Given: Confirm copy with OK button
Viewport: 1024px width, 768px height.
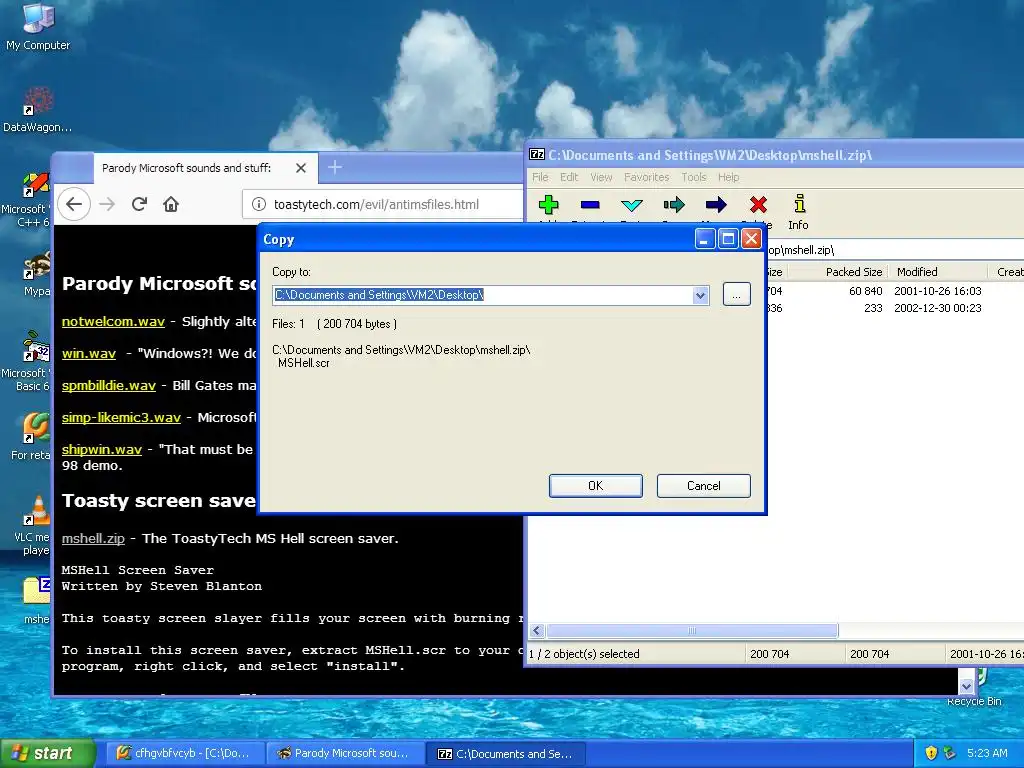Looking at the screenshot, I should pyautogui.click(x=596, y=486).
